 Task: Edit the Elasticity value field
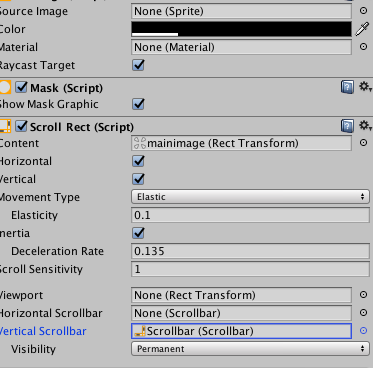point(250,215)
